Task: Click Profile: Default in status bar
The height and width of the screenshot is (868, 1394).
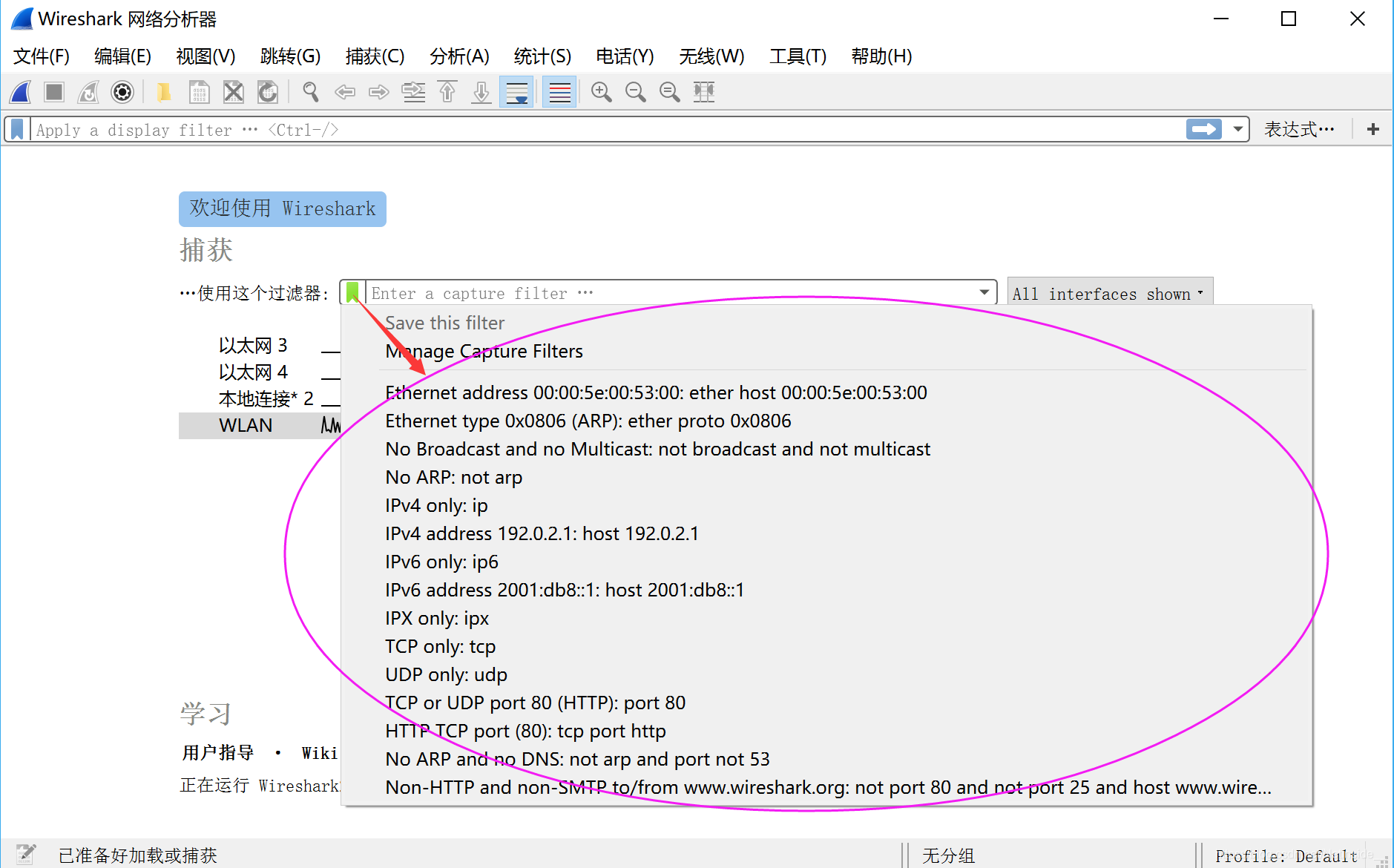Action: 1286,855
